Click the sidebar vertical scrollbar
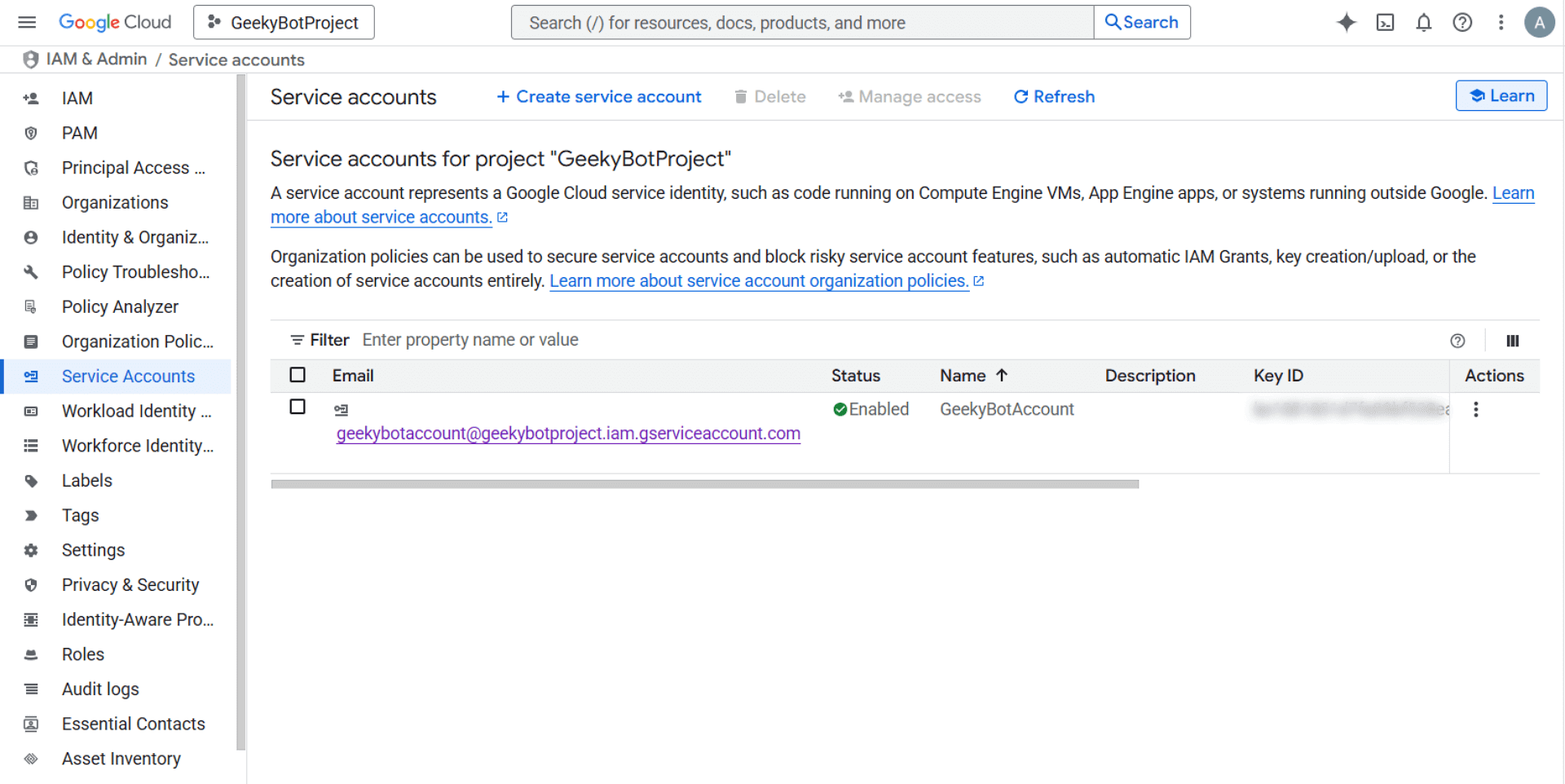The image size is (1565, 784). click(x=240, y=412)
